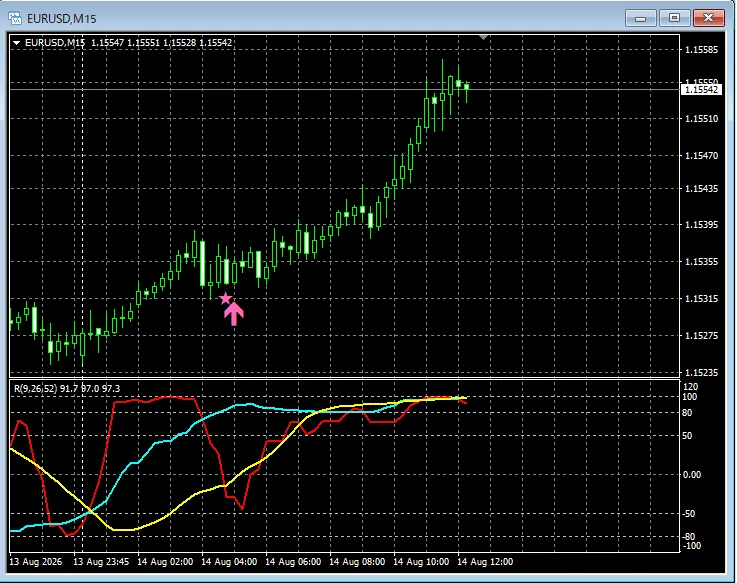This screenshot has height=583, width=737.
Task: Click the EURUSD,M15 window title text
Action: (62, 19)
